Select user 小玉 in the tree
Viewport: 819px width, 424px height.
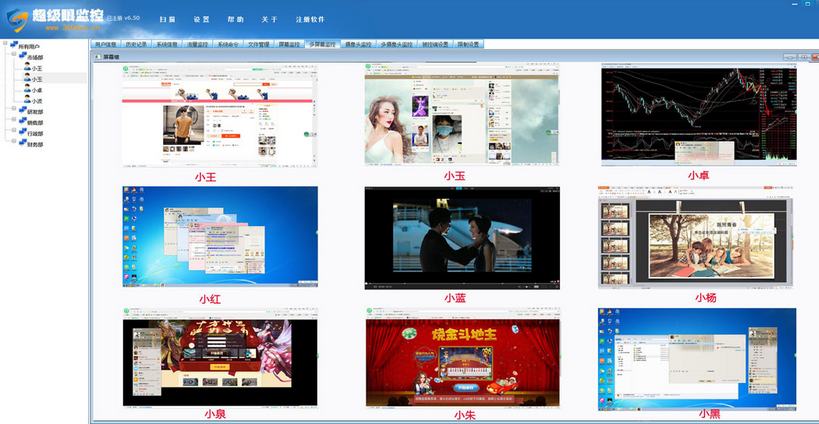click(x=37, y=79)
